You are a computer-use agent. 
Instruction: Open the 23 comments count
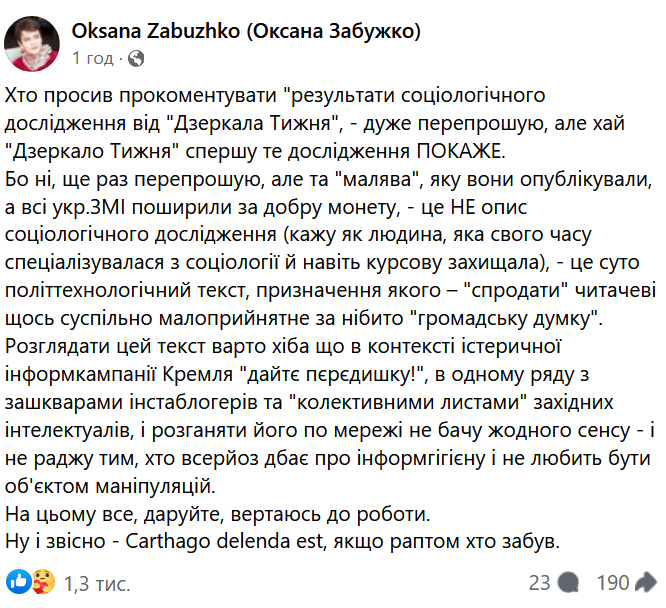pyautogui.click(x=540, y=582)
